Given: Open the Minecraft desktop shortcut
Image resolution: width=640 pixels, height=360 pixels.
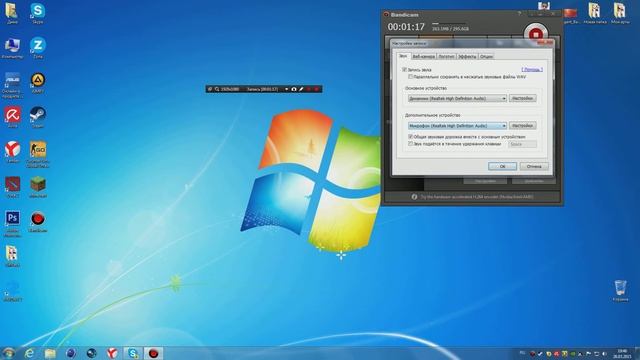Looking at the screenshot, I should [38, 187].
